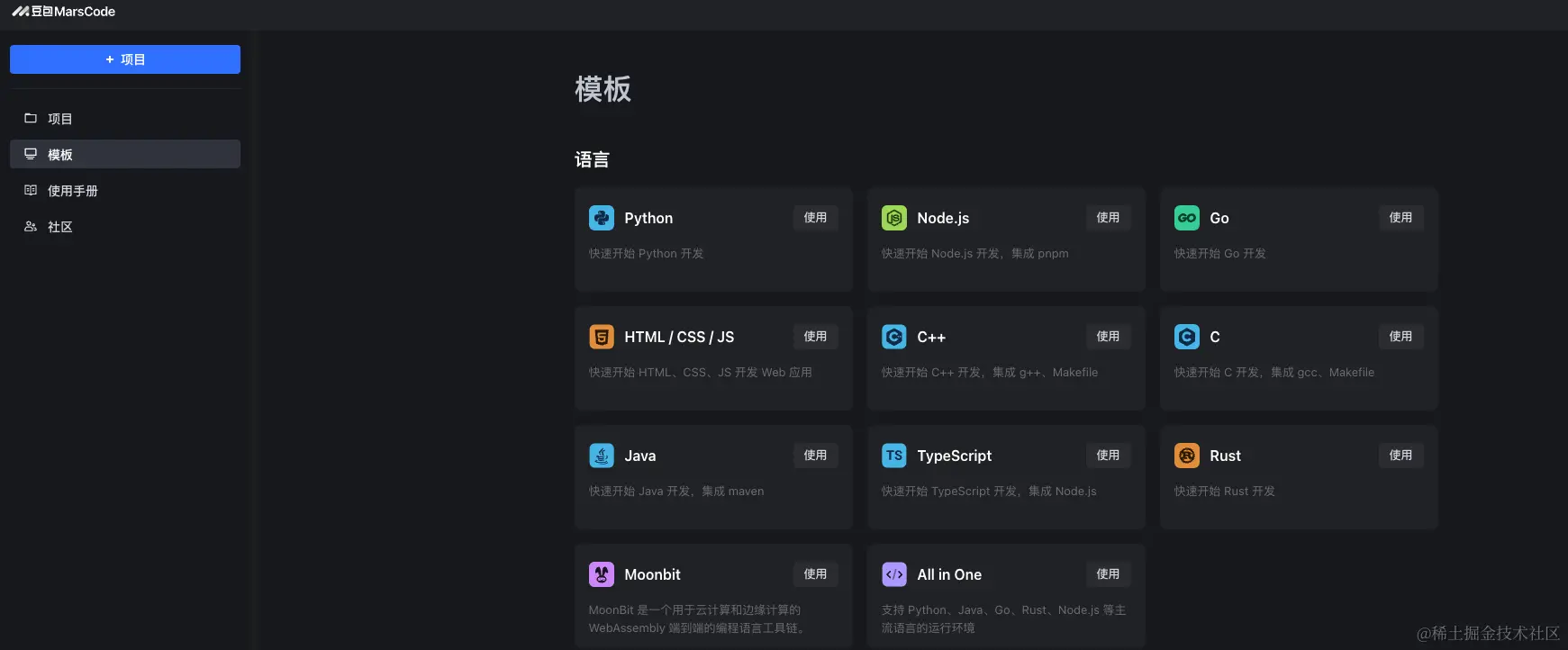Use the Java template

tap(815, 456)
